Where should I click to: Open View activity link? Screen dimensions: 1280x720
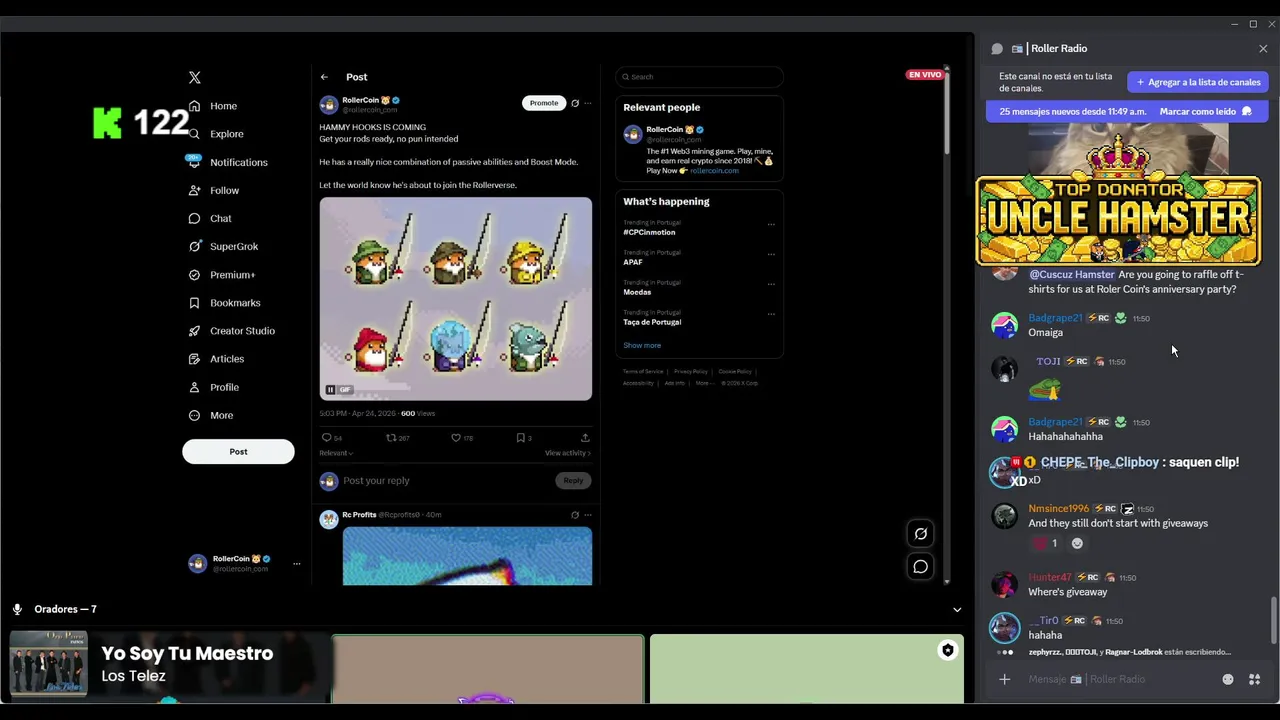pos(568,453)
